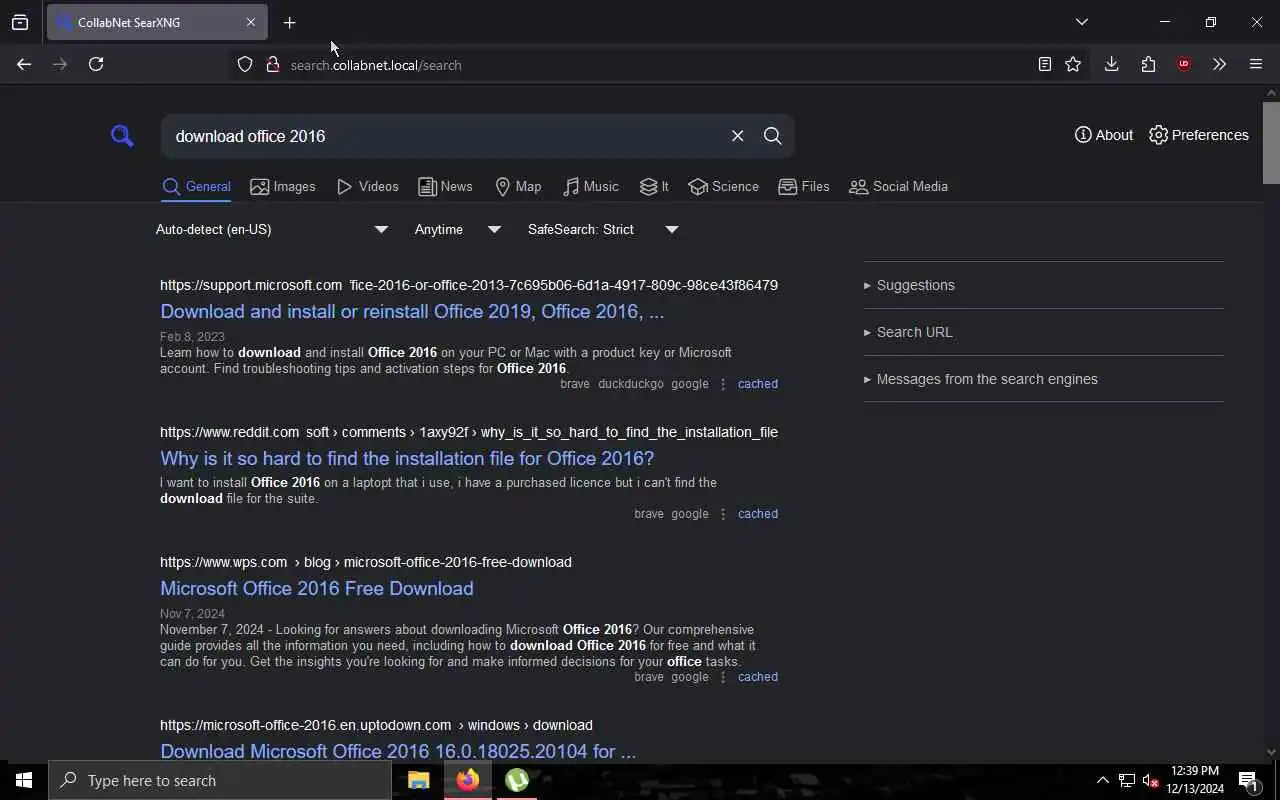The image size is (1280, 800).
Task: Open File Explorer from the taskbar
Action: 419,780
